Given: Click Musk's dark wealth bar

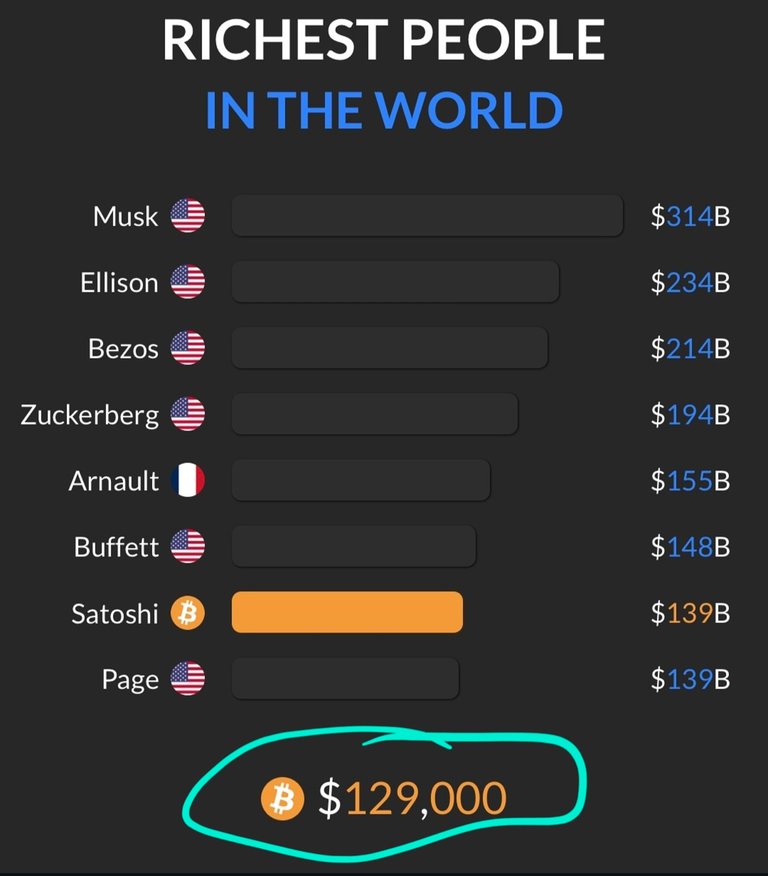Looking at the screenshot, I should click(x=427, y=216).
